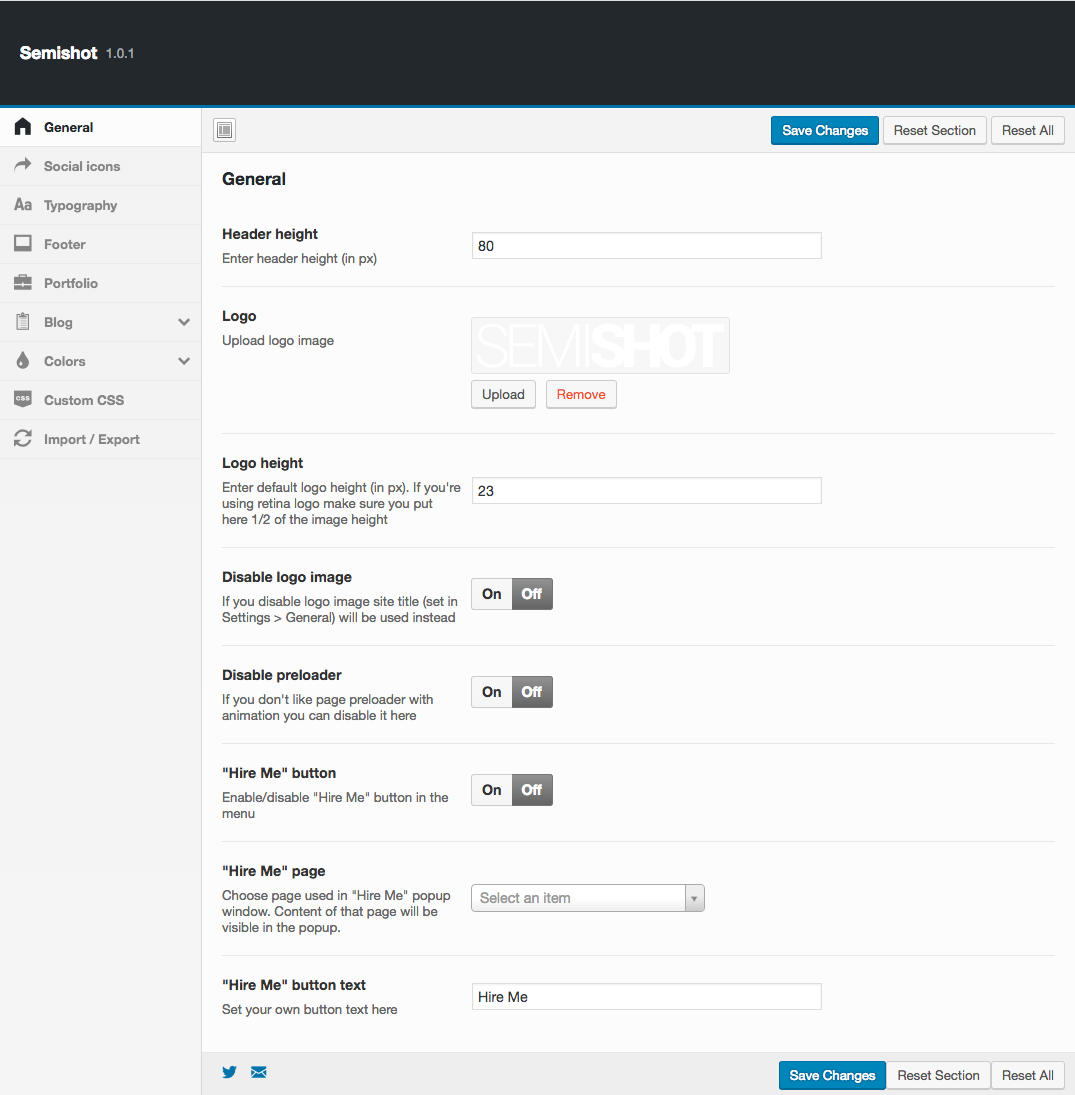This screenshot has width=1075, height=1095.
Task: Expand the Blog submenu chevron
Action: click(184, 322)
